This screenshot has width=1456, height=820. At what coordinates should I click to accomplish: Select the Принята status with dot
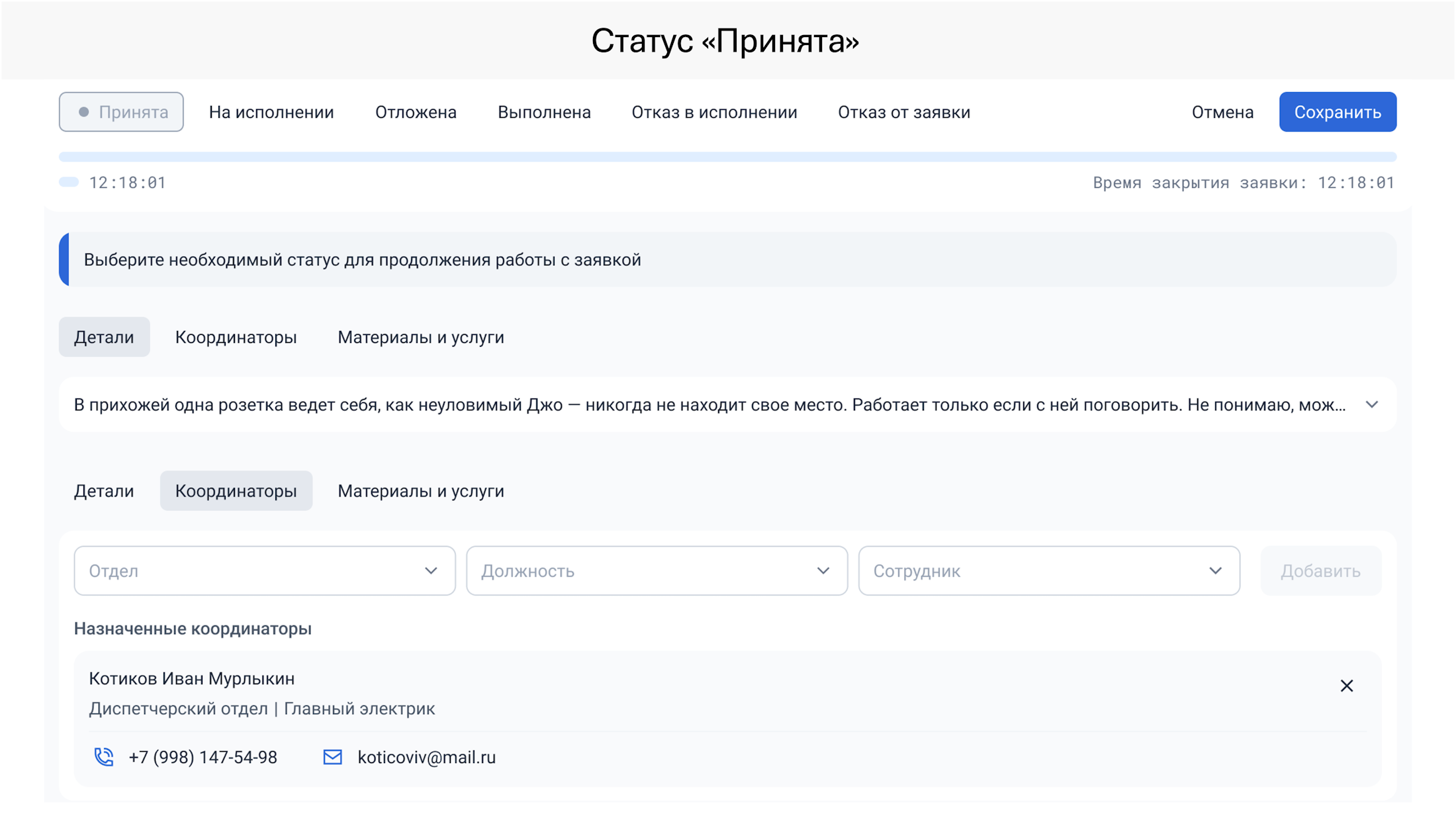point(121,112)
